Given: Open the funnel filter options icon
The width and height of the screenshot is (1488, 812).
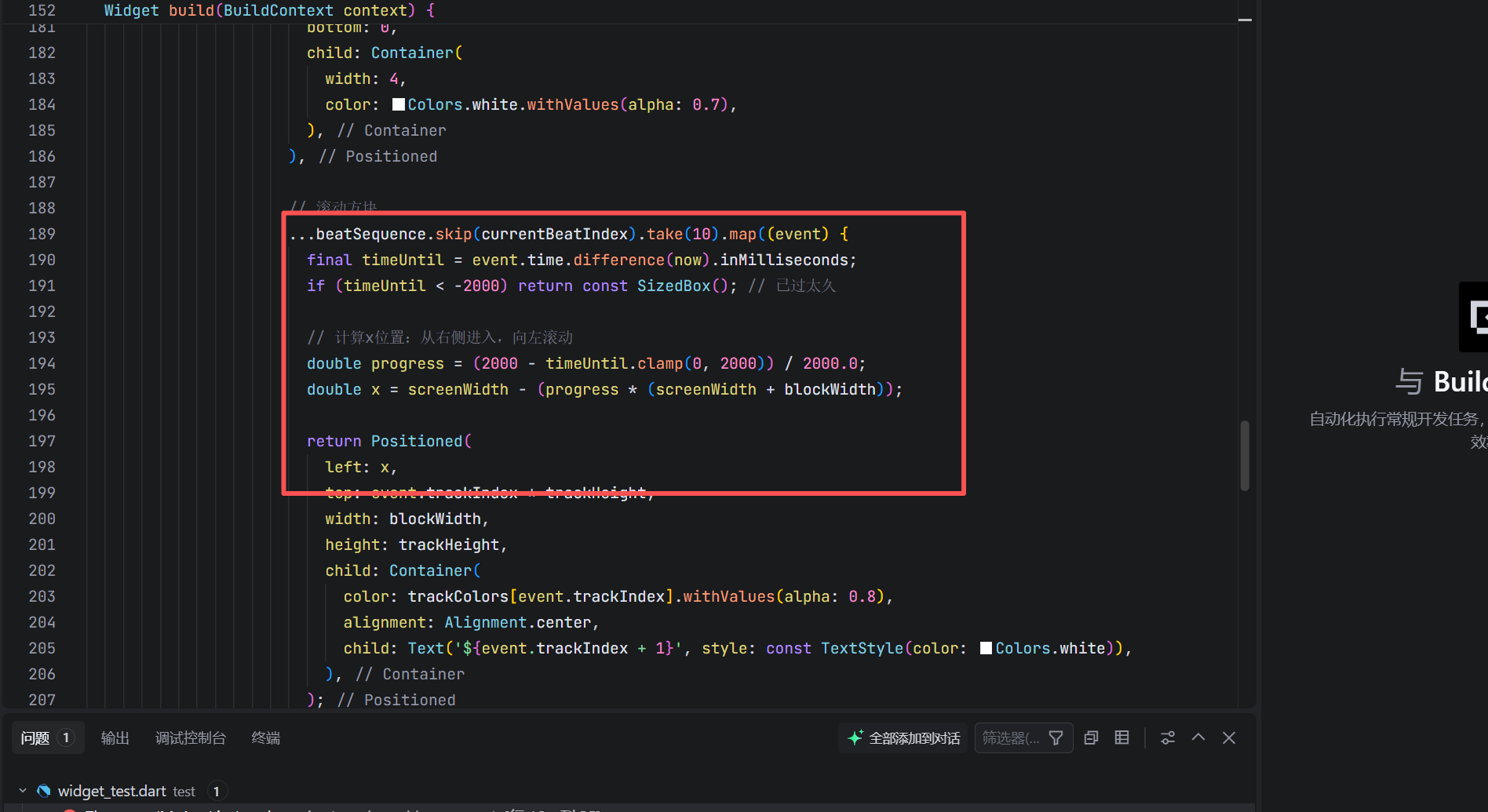Looking at the screenshot, I should click(1056, 738).
